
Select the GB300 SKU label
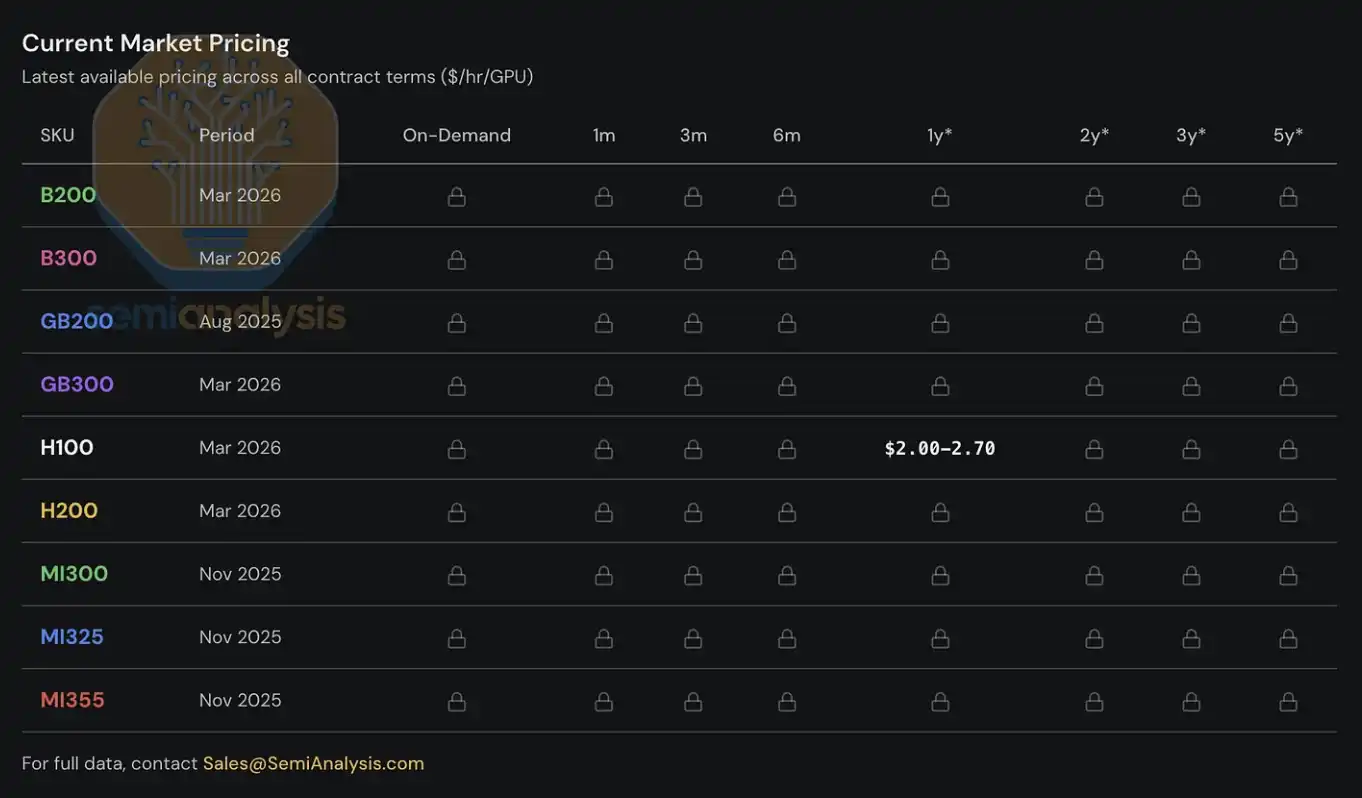(x=77, y=384)
